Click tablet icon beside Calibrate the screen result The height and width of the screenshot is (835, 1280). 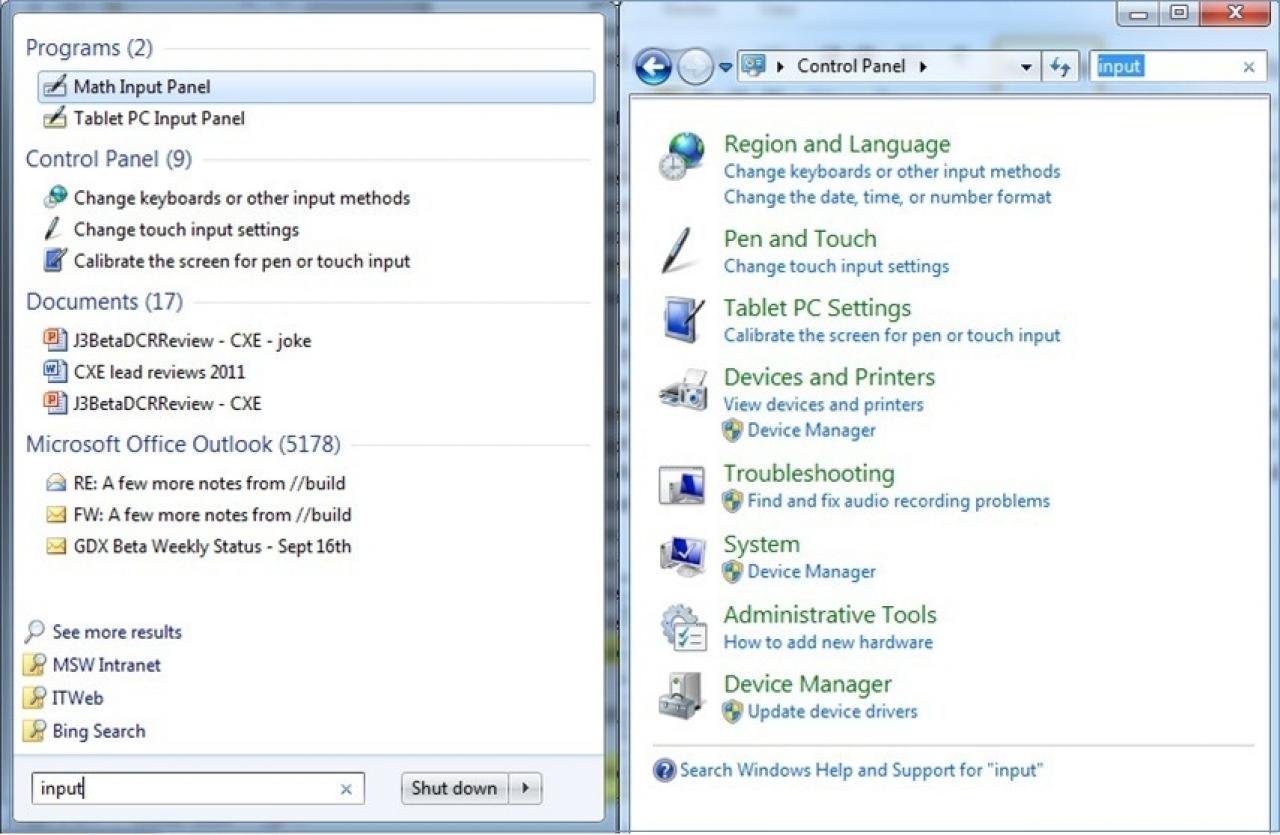tap(55, 261)
